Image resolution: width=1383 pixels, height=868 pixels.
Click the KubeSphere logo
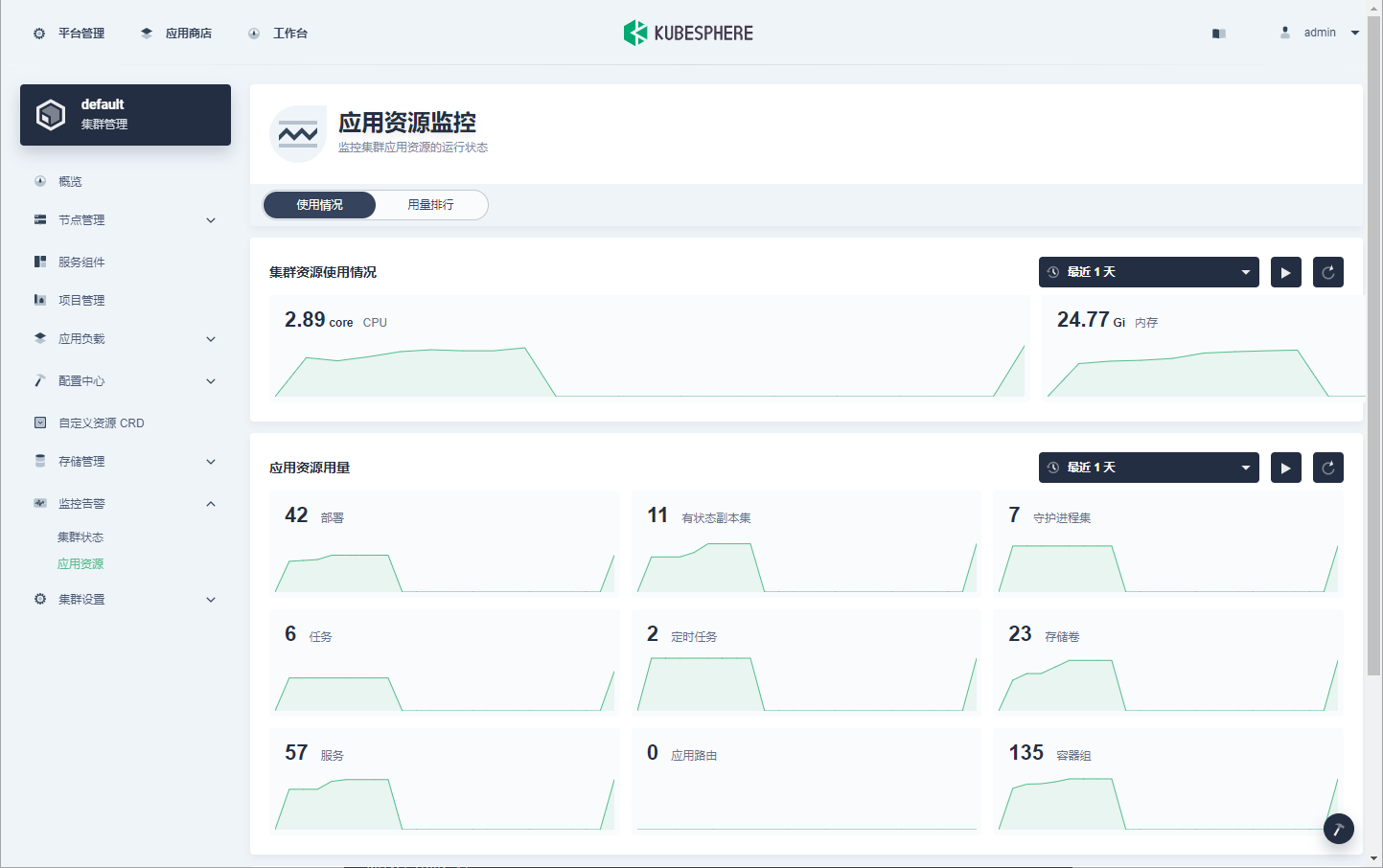(x=688, y=33)
